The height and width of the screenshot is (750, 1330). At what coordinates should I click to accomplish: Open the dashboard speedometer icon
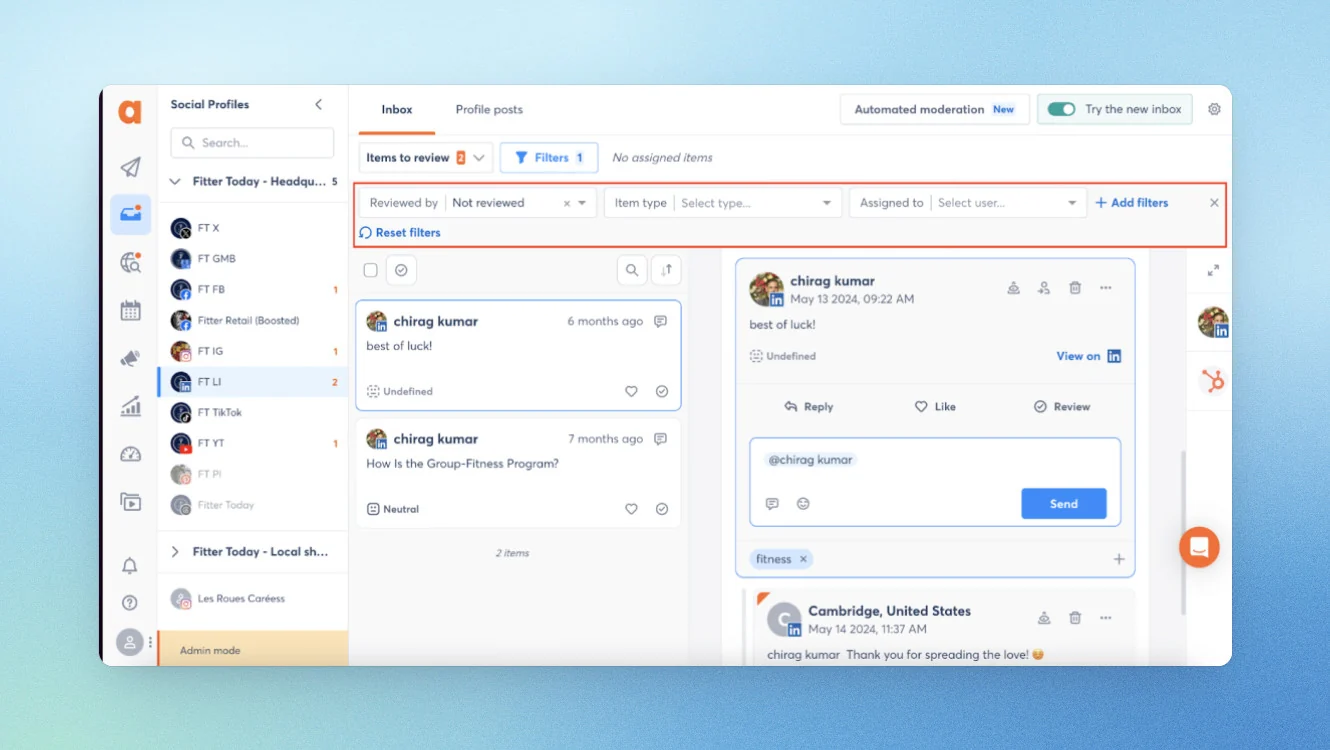[x=130, y=454]
